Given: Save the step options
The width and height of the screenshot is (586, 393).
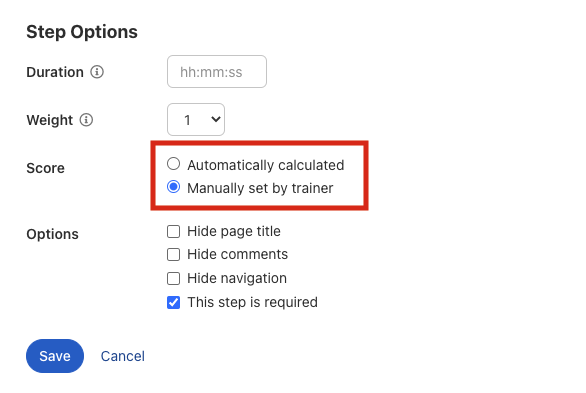Looking at the screenshot, I should point(55,356).
